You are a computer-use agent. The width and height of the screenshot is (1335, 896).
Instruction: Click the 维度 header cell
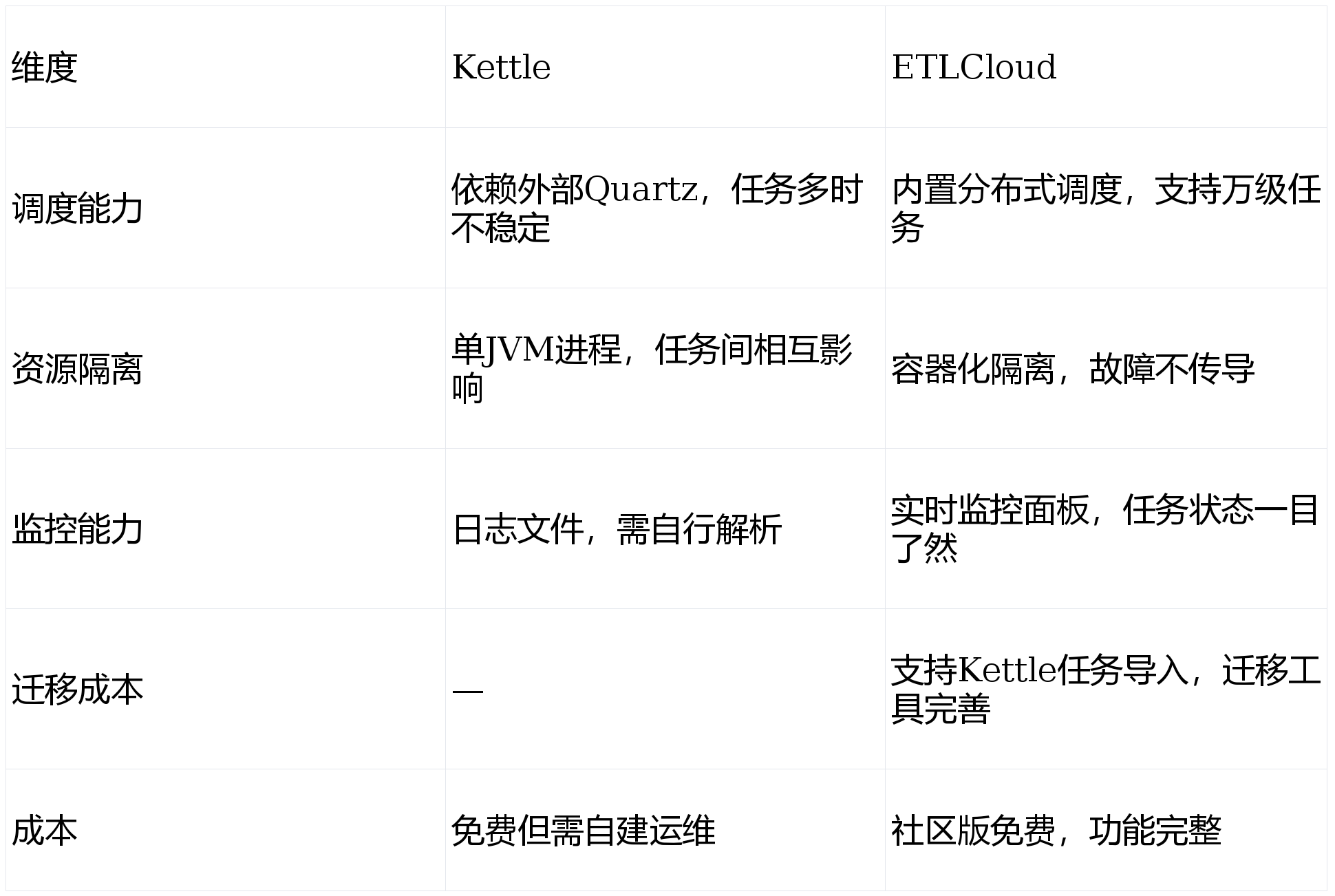click(x=226, y=67)
